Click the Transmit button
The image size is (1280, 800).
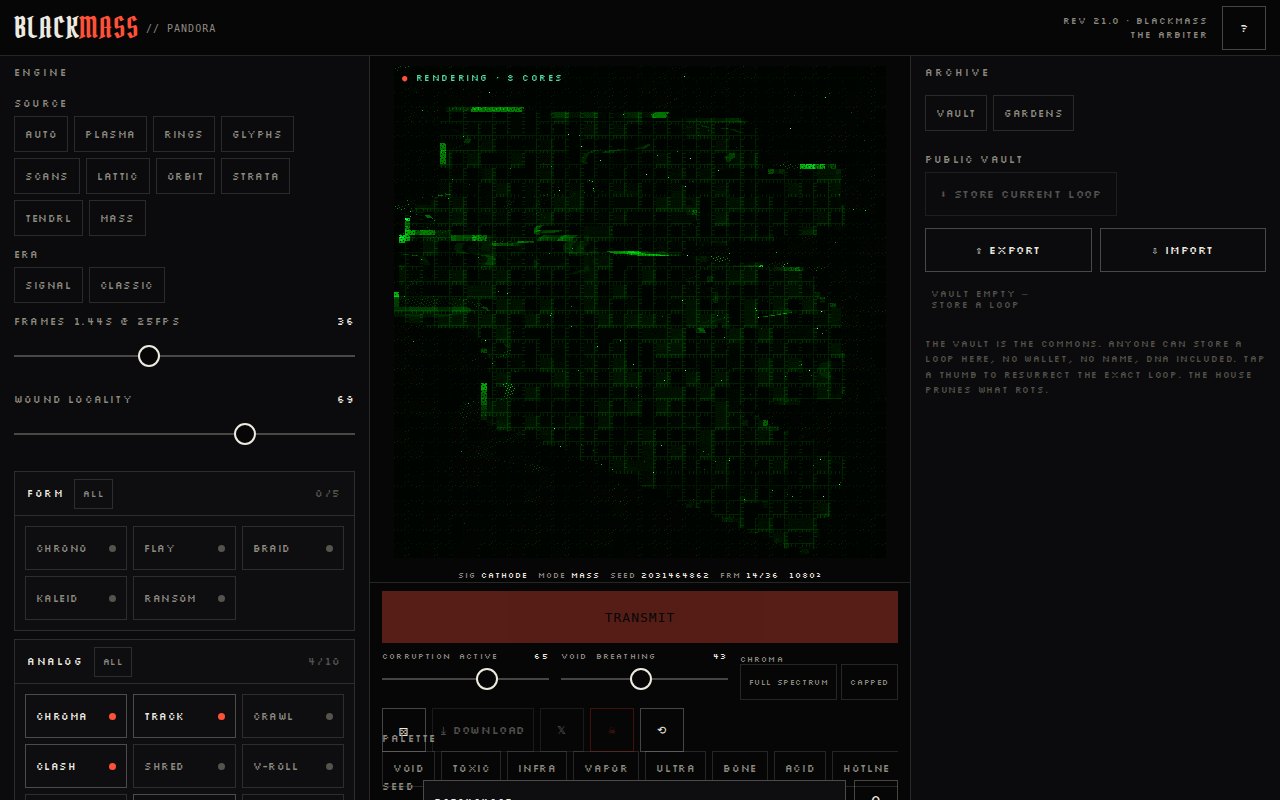click(640, 617)
